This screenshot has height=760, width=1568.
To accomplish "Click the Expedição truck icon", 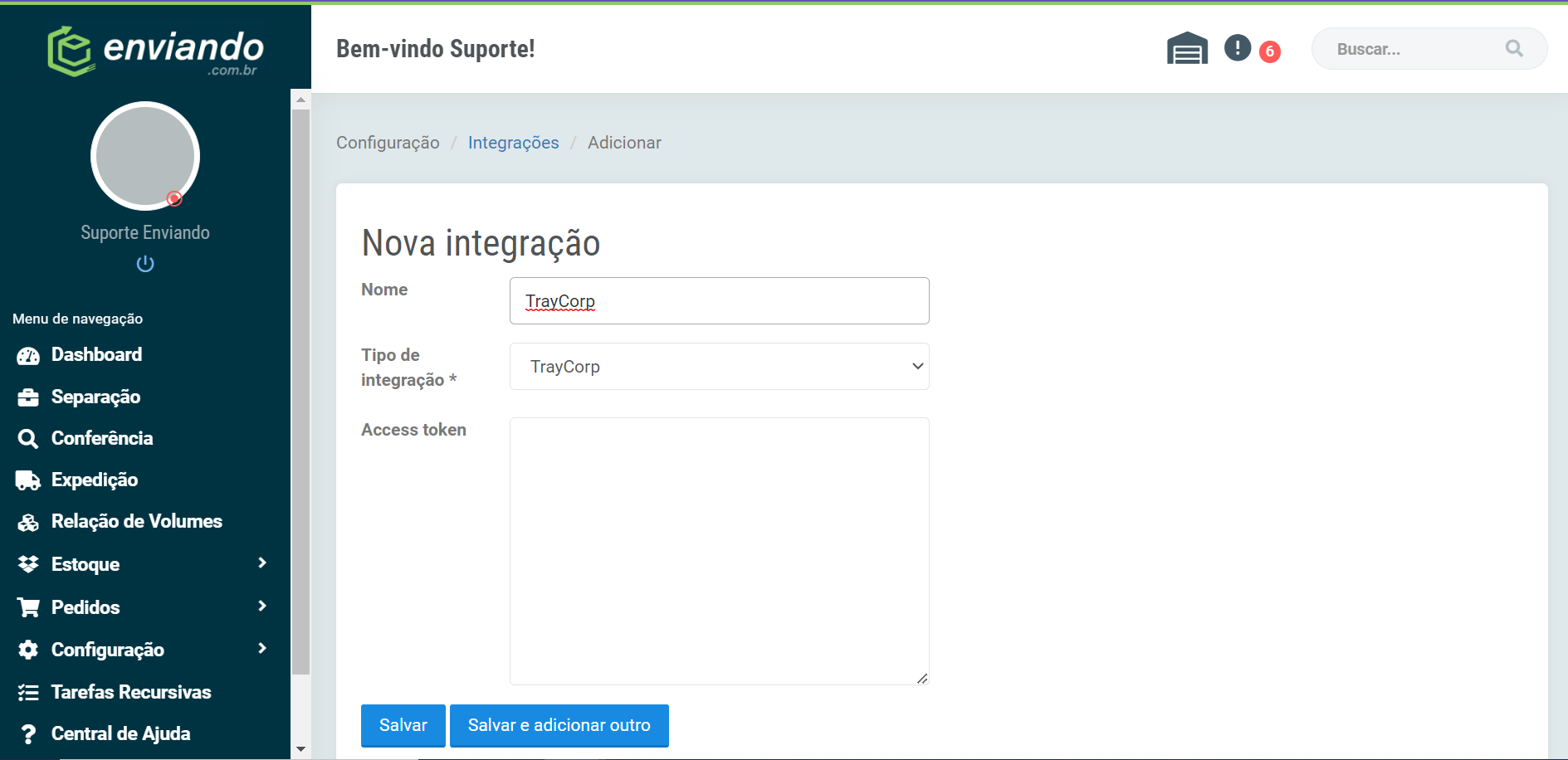I will (28, 480).
